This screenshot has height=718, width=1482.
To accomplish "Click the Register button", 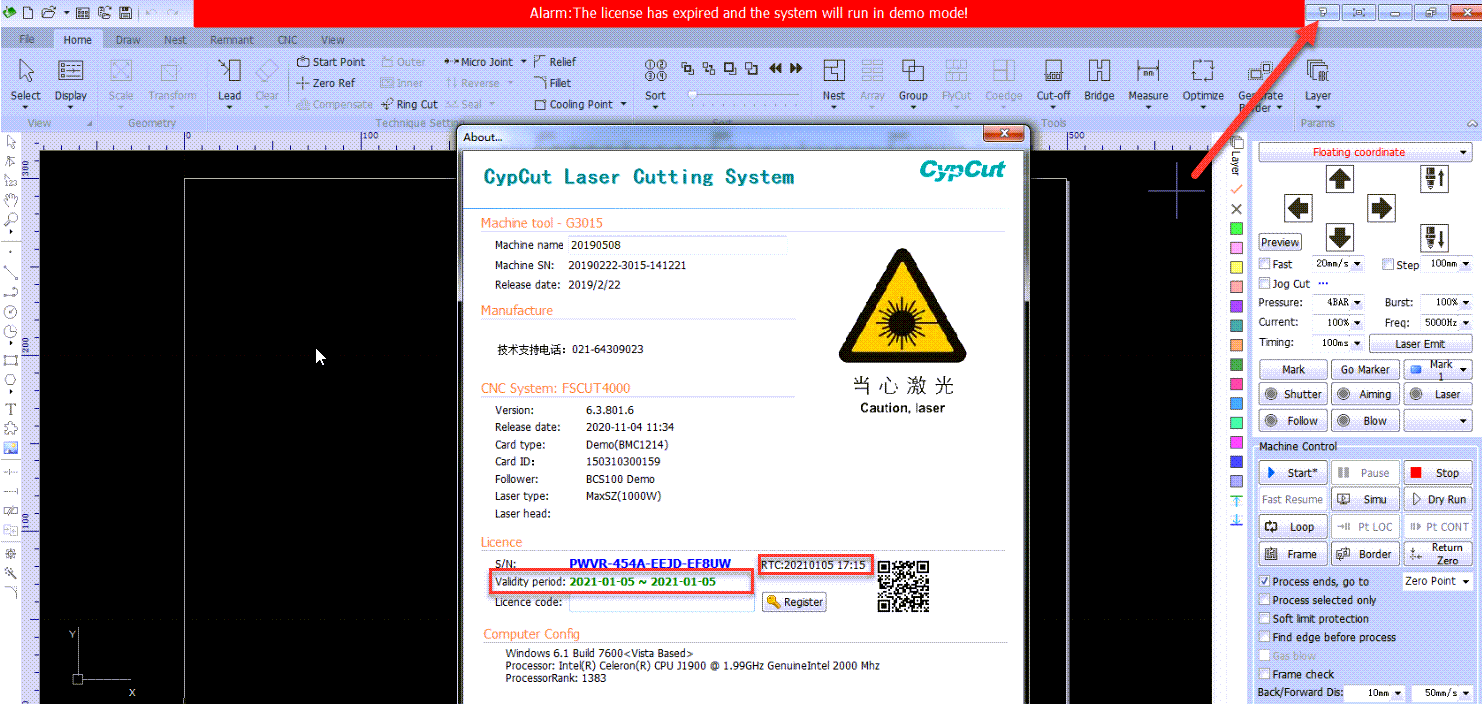I will (794, 602).
